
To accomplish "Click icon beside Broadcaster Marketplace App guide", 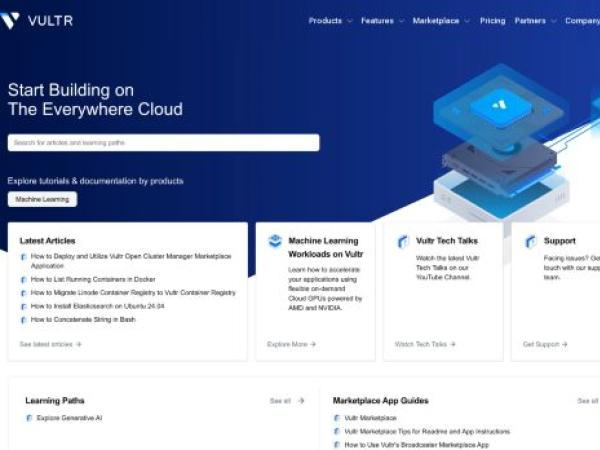I will [337, 445].
